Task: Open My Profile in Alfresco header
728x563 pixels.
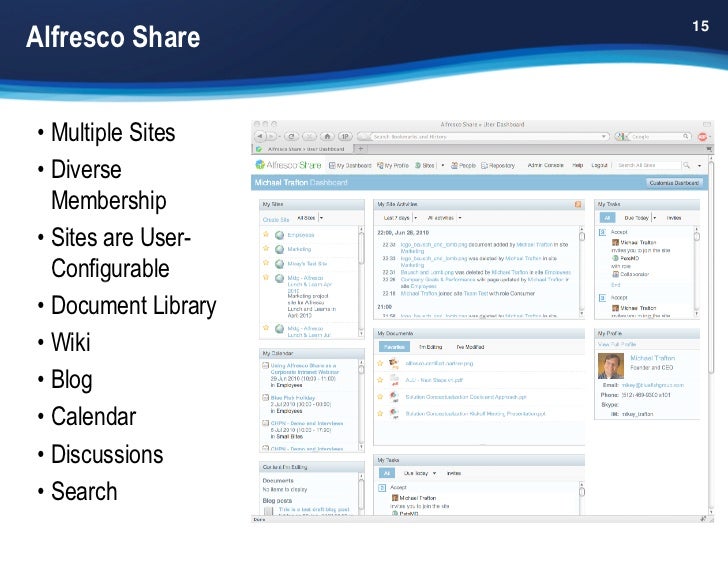Action: [x=393, y=165]
